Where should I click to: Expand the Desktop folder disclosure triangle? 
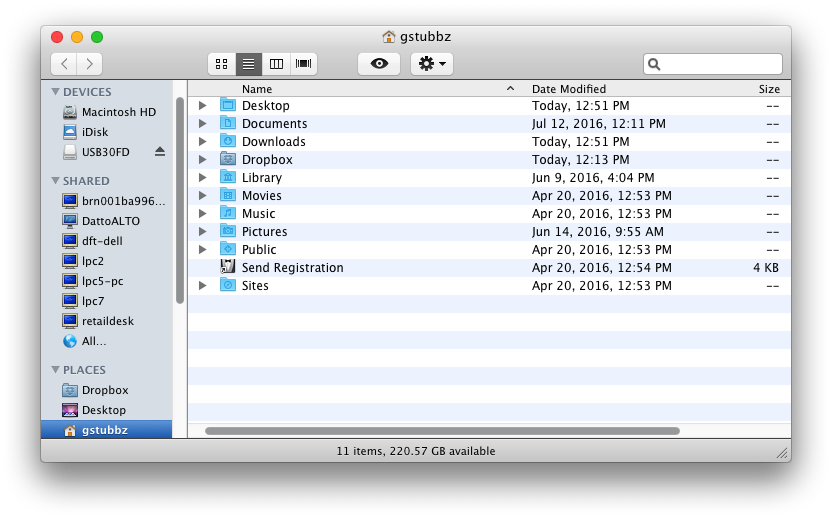(202, 106)
